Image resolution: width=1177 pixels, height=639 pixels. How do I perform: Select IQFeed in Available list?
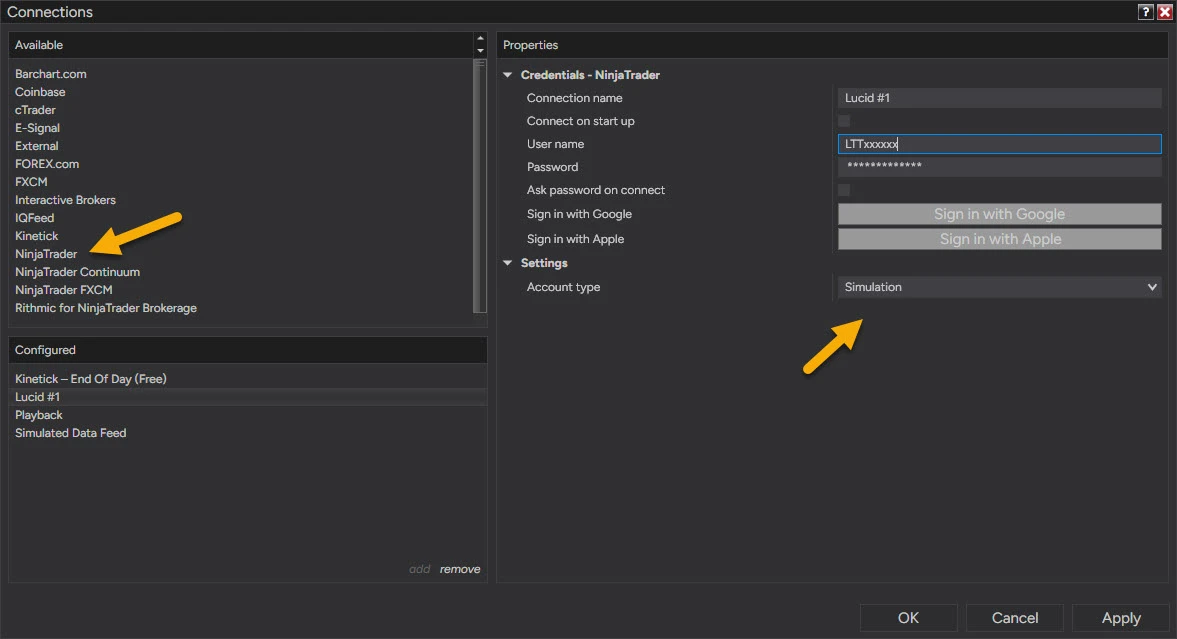coord(35,218)
